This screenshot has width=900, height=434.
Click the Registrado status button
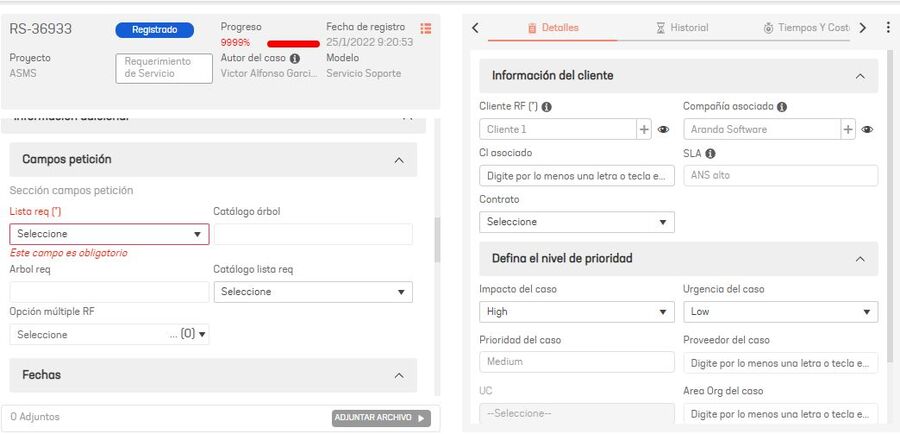(x=154, y=30)
